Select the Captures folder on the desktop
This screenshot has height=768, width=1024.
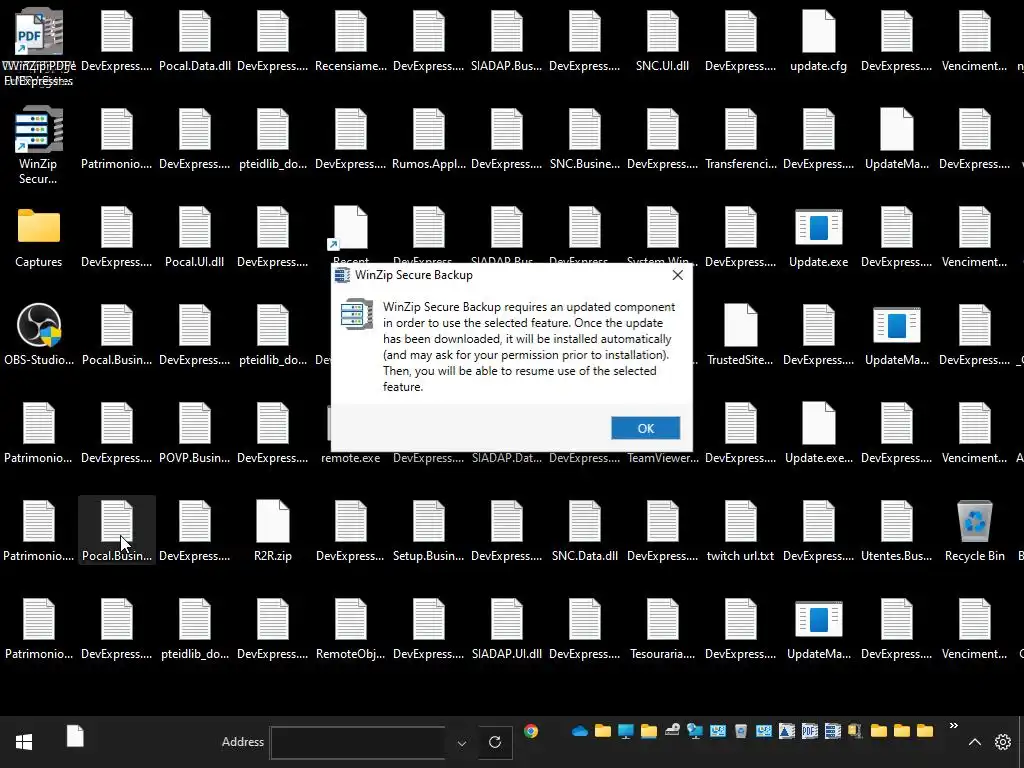click(x=39, y=237)
